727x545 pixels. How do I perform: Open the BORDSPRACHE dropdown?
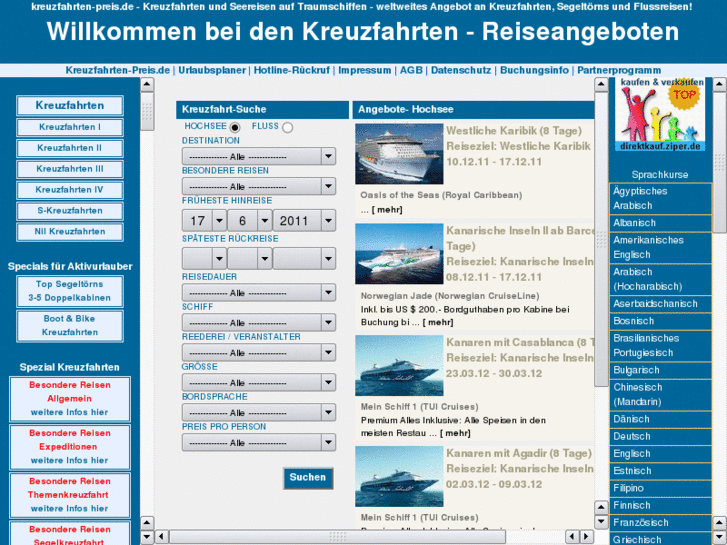(x=259, y=412)
